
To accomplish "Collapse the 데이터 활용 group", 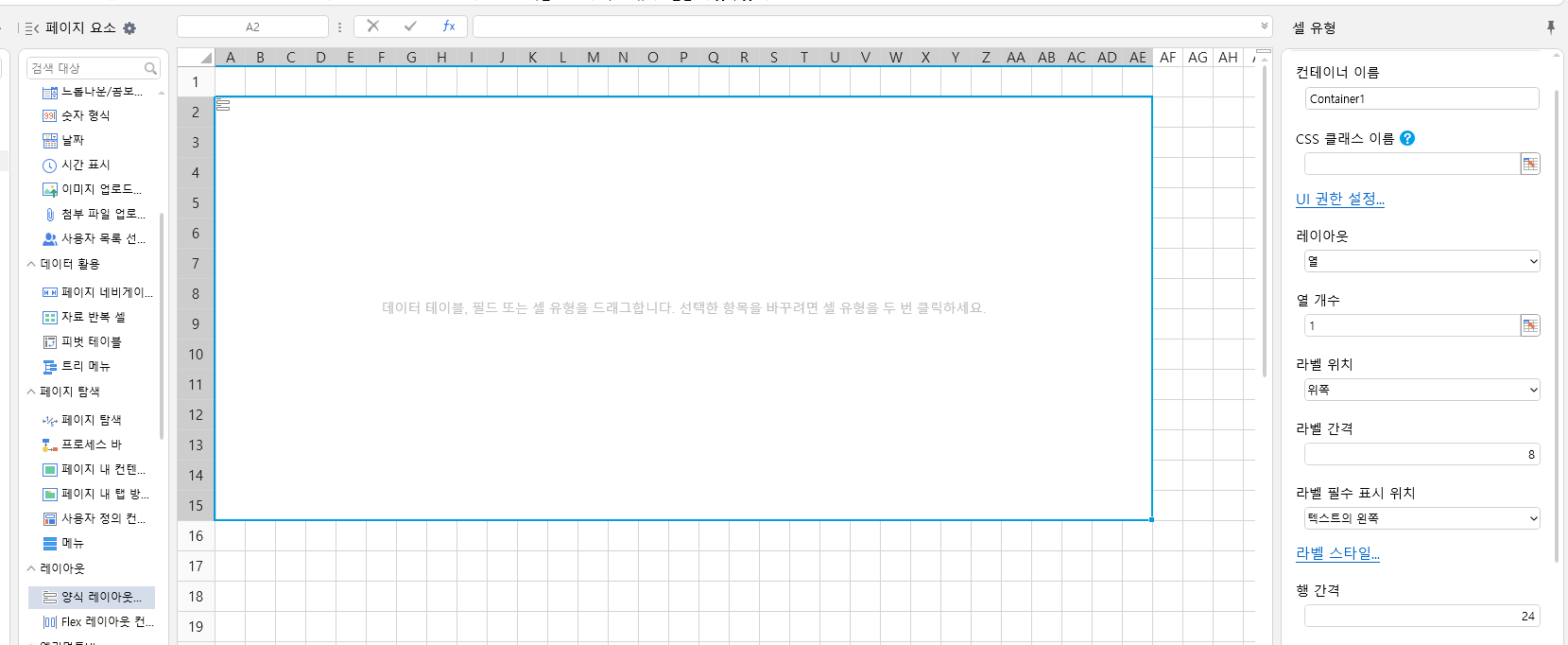I will pos(31,264).
